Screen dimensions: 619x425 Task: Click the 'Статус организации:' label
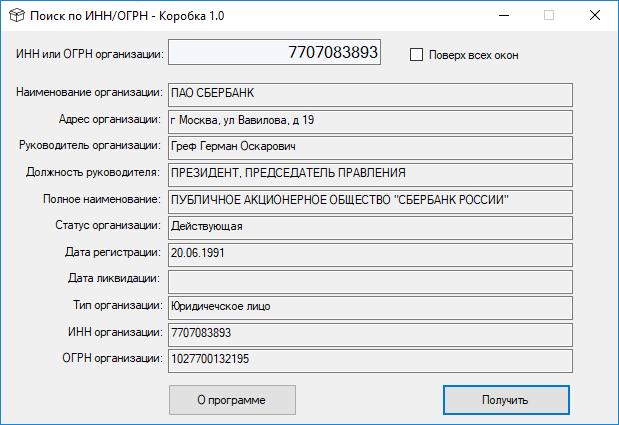click(108, 225)
